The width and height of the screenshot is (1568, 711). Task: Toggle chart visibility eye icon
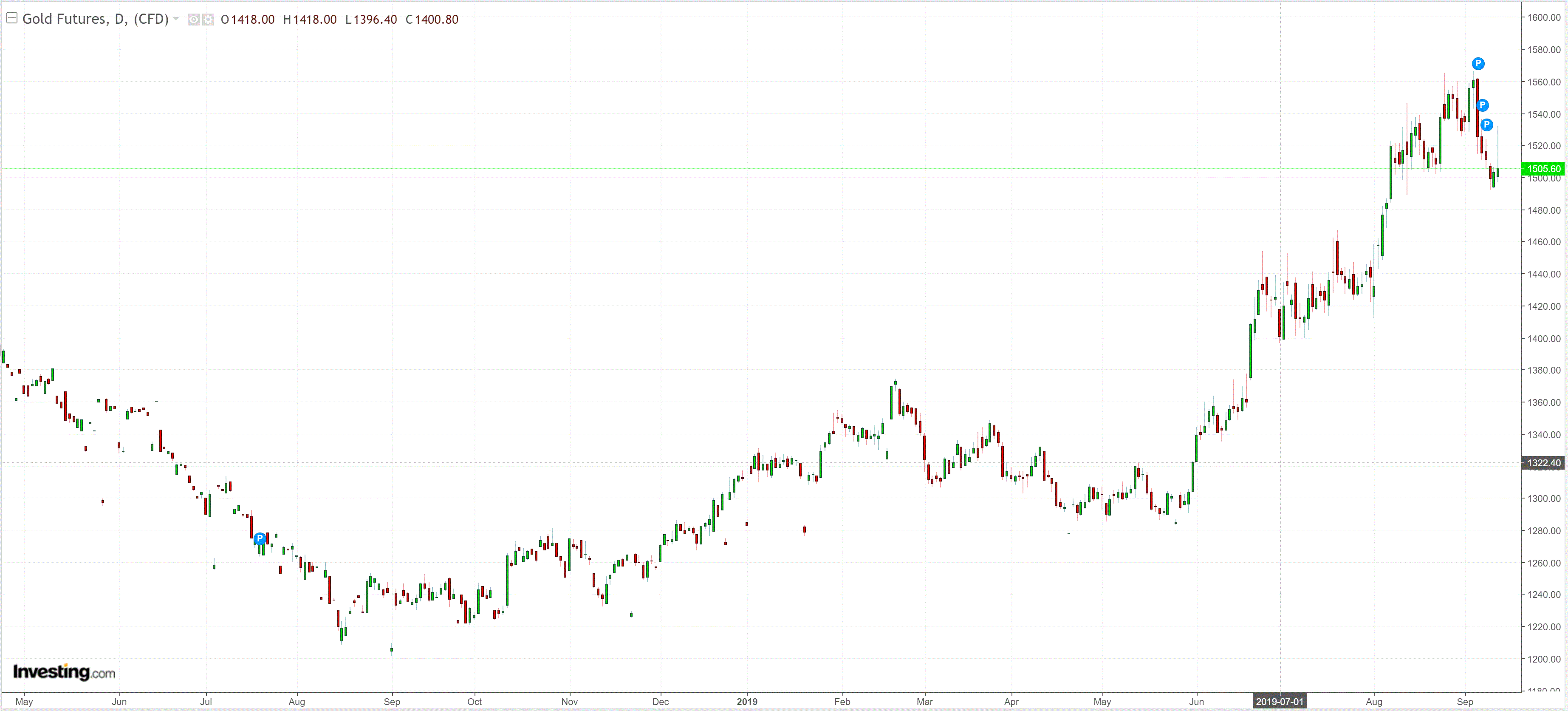point(194,20)
